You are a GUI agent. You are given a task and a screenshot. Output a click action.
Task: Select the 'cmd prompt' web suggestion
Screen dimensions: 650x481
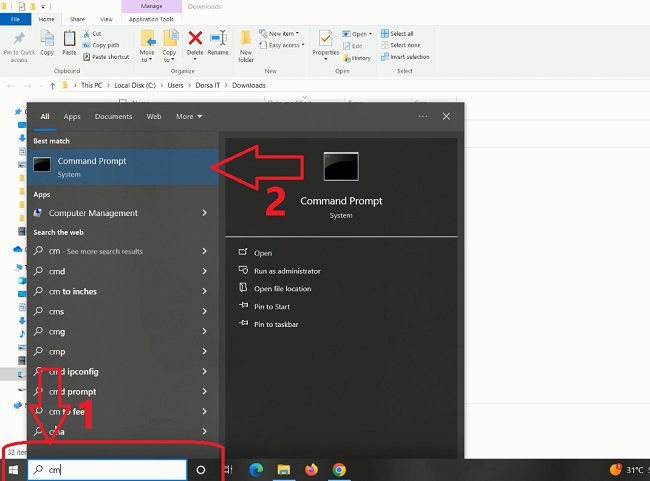[73, 391]
